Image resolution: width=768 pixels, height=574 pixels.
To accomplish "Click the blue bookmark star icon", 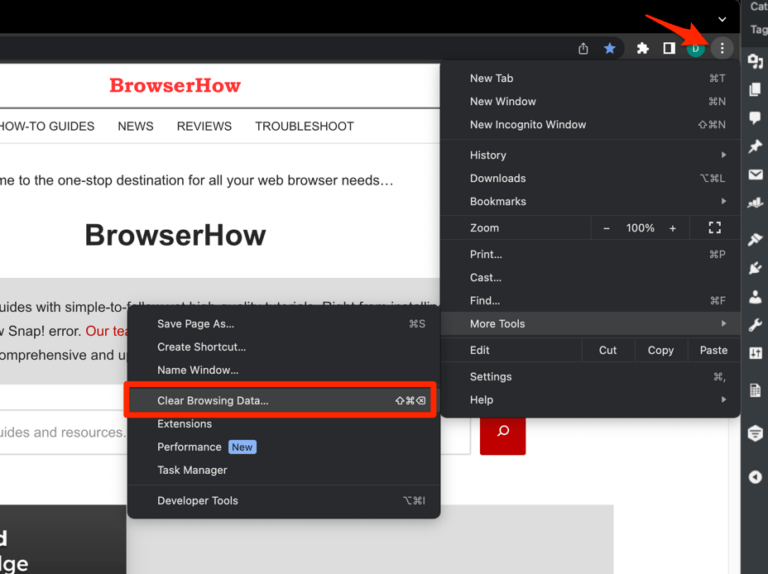I will pyautogui.click(x=609, y=48).
